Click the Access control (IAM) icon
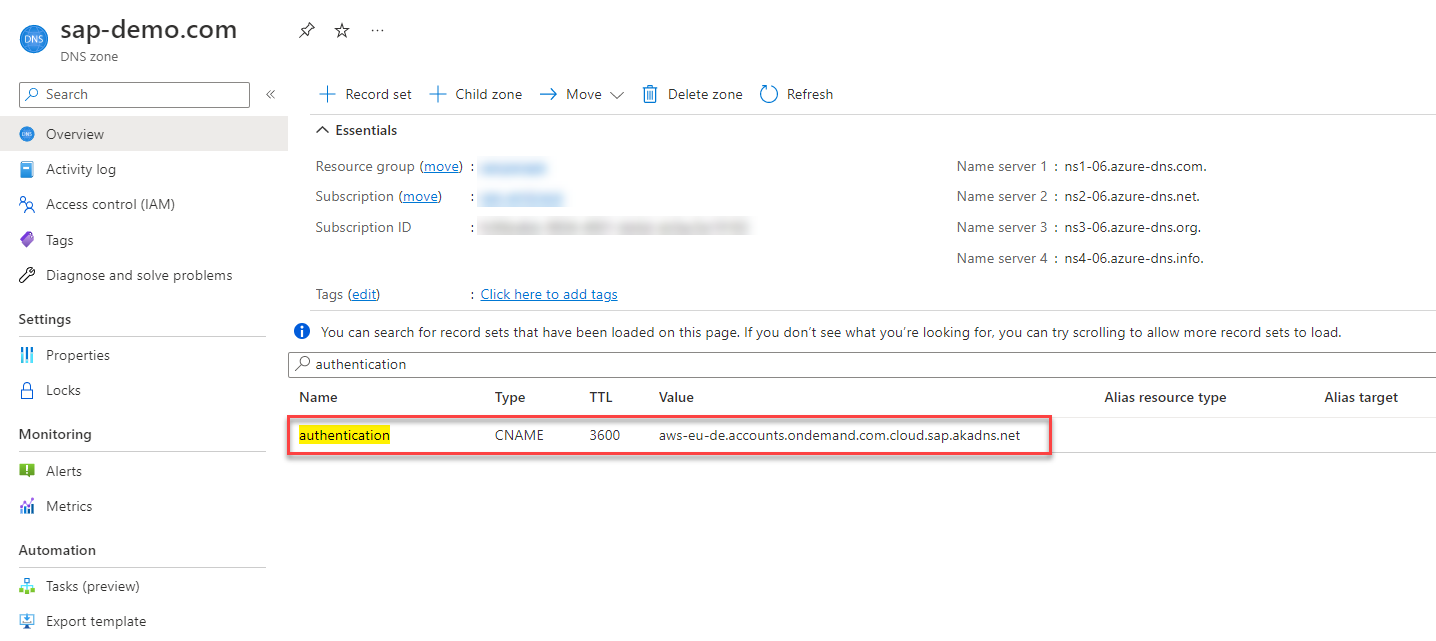Image resolution: width=1436 pixels, height=641 pixels. (x=27, y=204)
